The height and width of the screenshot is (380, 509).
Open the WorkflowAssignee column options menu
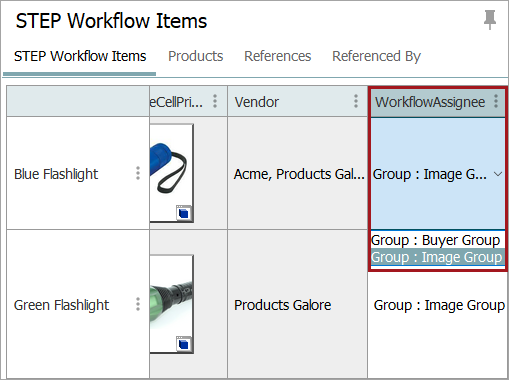tap(496, 101)
